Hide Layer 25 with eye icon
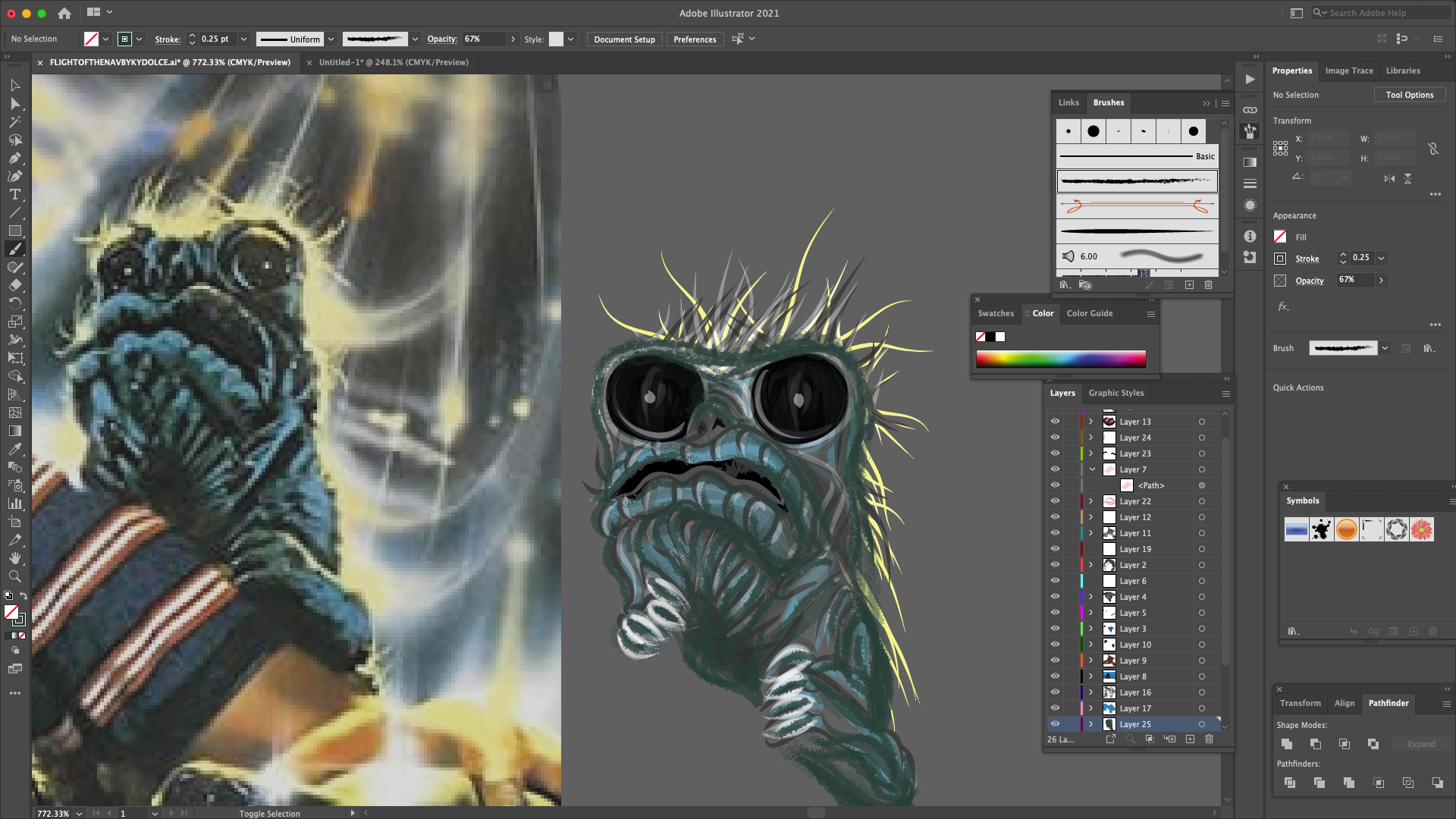The height and width of the screenshot is (819, 1456). (1055, 723)
